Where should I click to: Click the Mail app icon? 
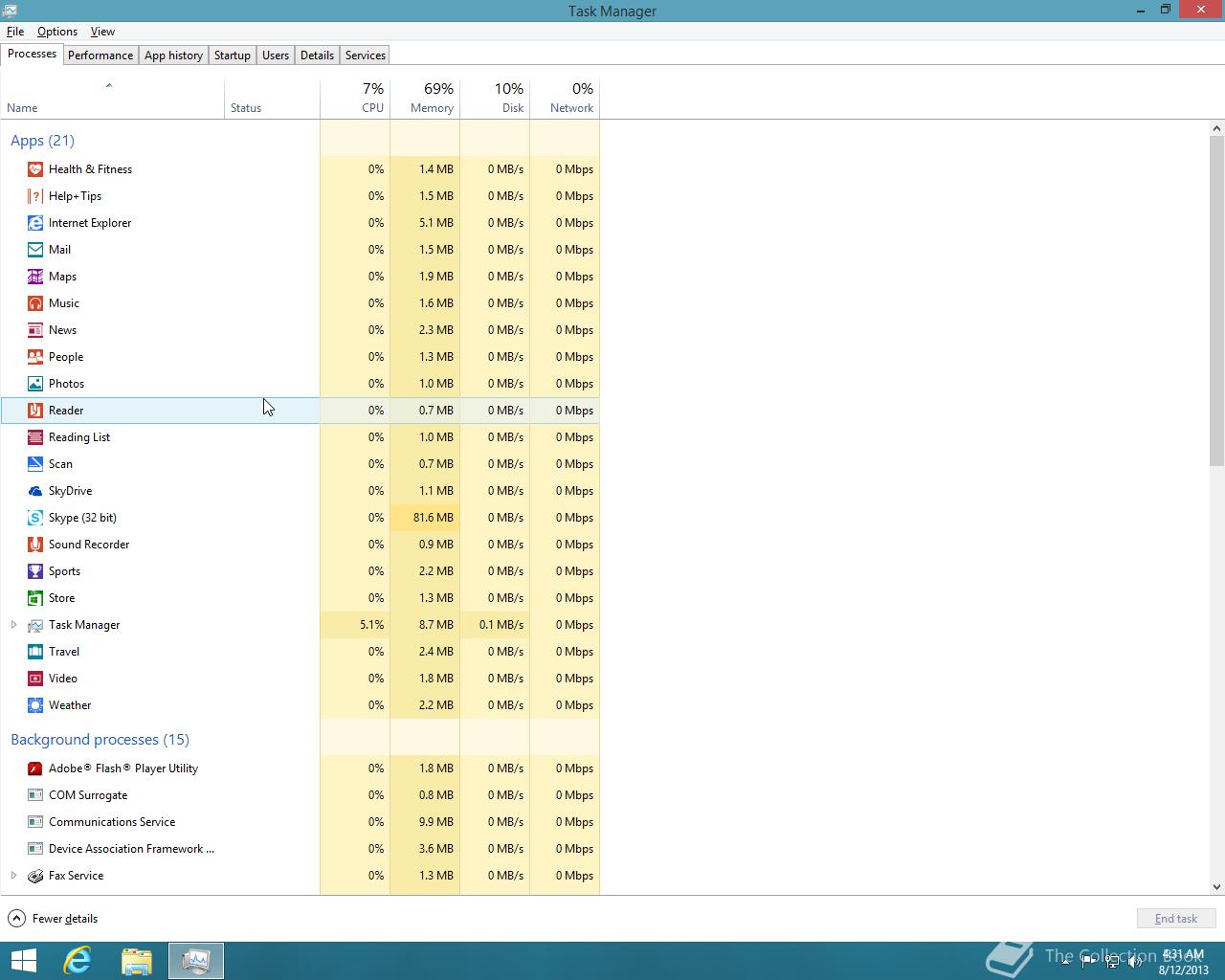point(35,250)
